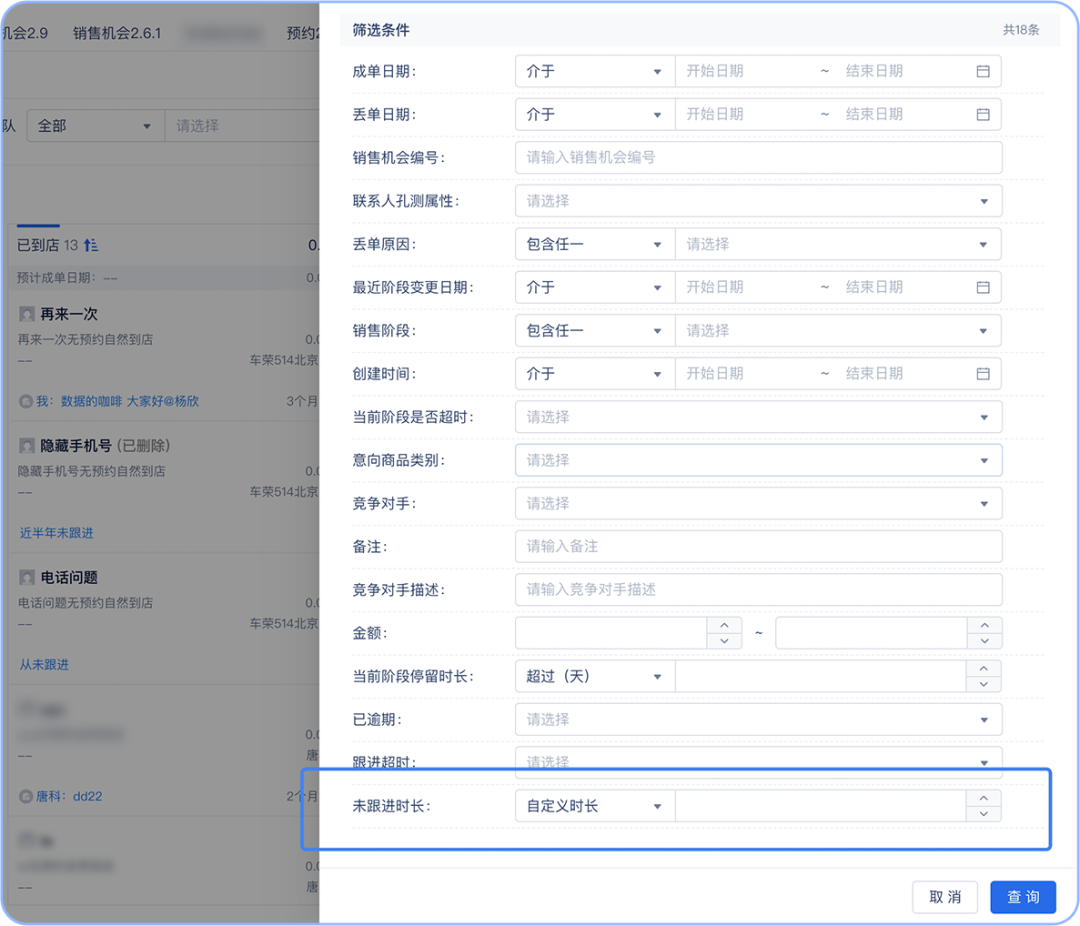Open 最近阶段变更日期 介于 operator dropdown
1080x926 pixels.
(x=595, y=287)
